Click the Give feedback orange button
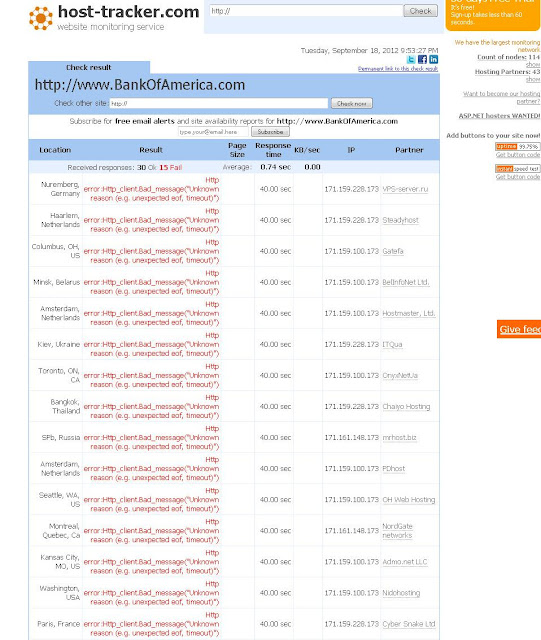 tap(519, 329)
